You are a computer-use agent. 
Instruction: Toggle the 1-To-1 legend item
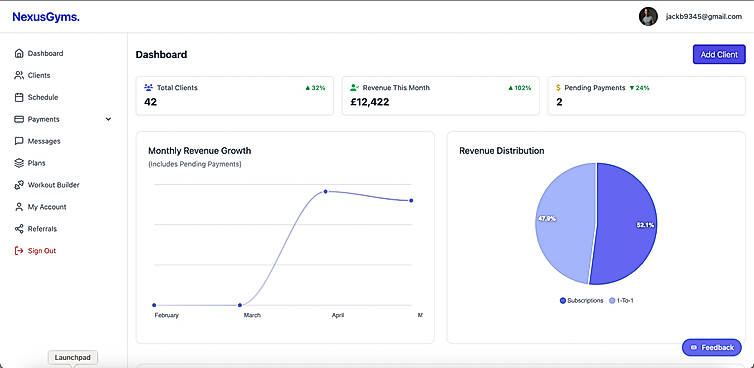622,301
